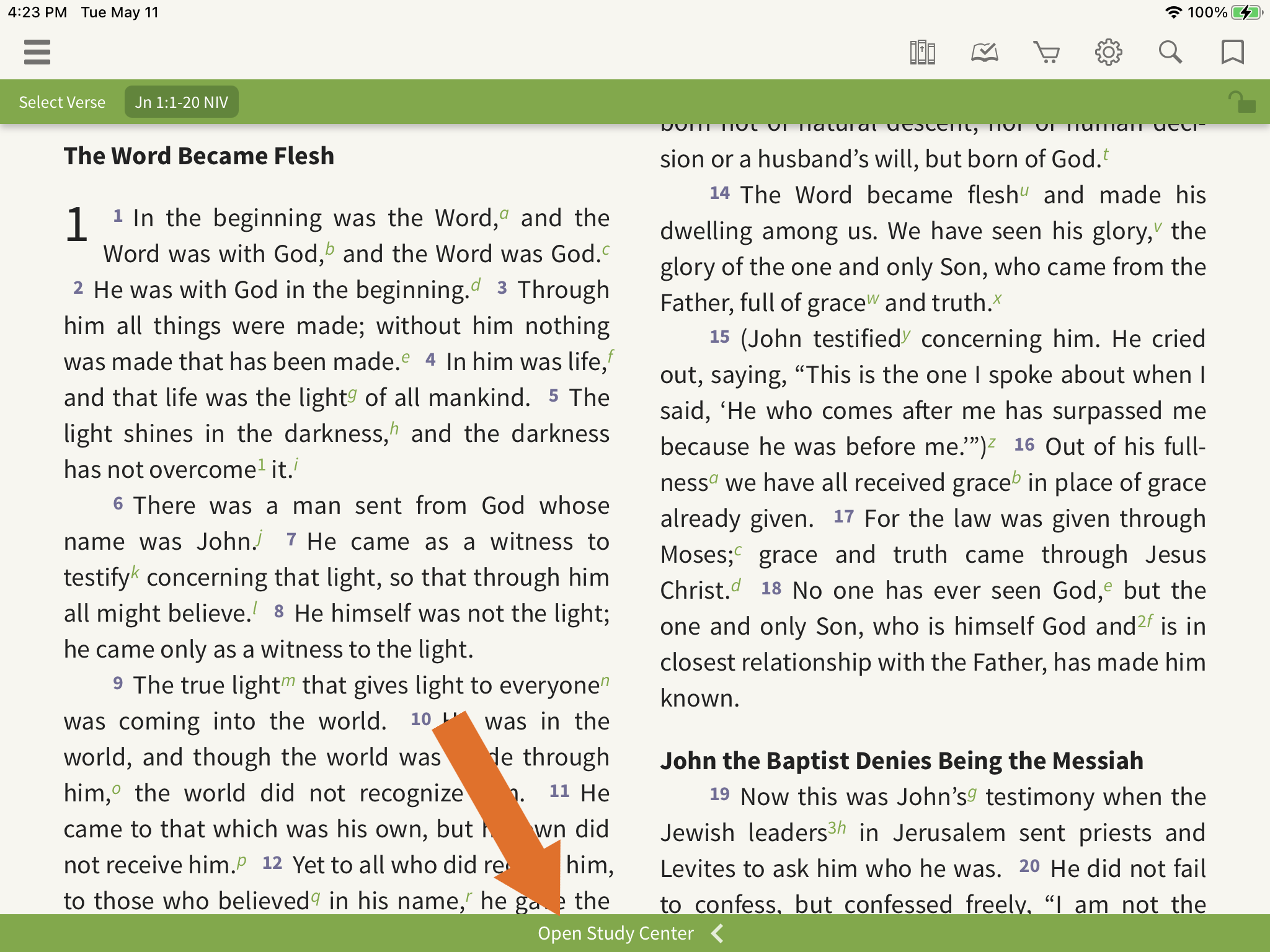This screenshot has width=1270, height=952.
Task: Tap the search magnifier icon
Action: 1170,52
